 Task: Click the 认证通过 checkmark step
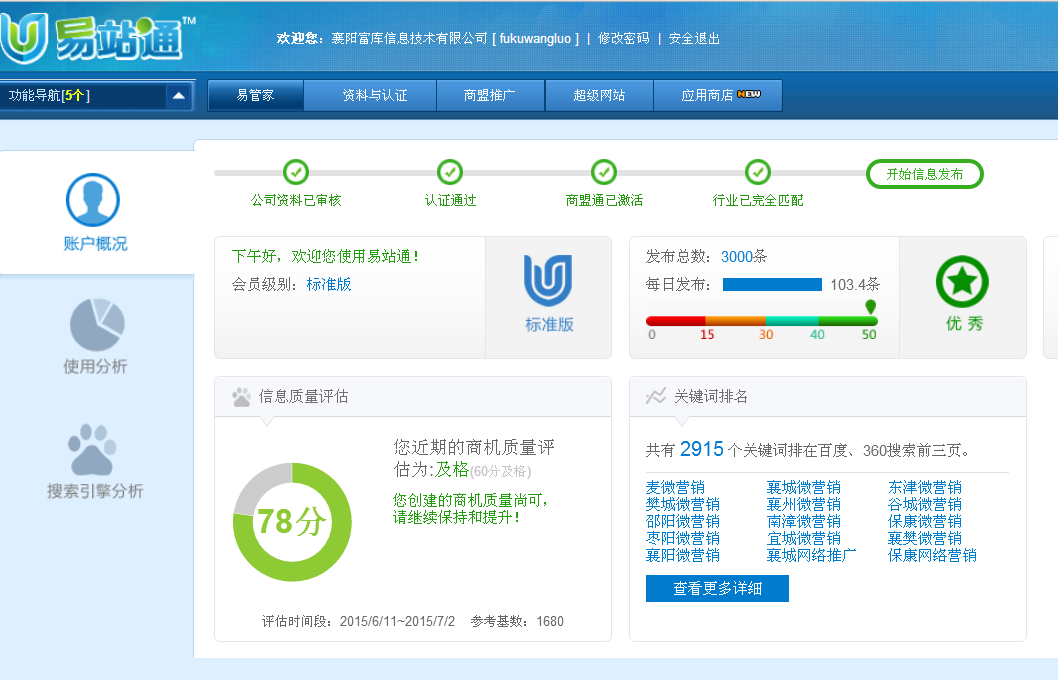pos(450,172)
